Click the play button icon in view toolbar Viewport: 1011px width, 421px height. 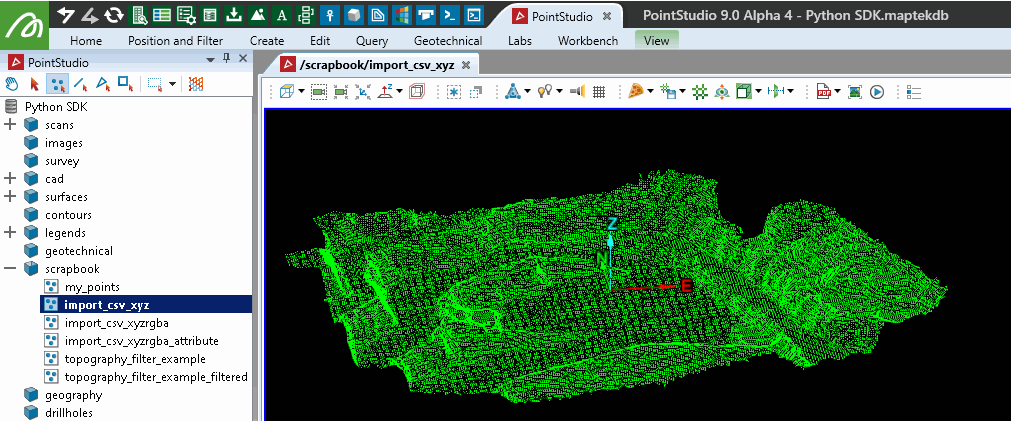876,91
